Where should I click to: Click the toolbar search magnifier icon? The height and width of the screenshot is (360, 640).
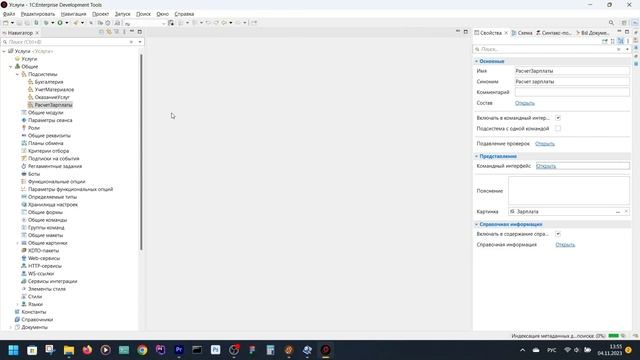coord(611,23)
